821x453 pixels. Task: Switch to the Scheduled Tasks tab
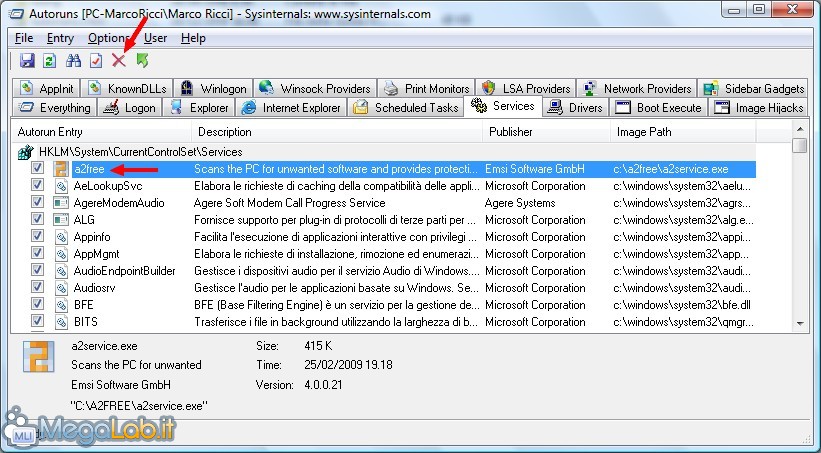(405, 108)
